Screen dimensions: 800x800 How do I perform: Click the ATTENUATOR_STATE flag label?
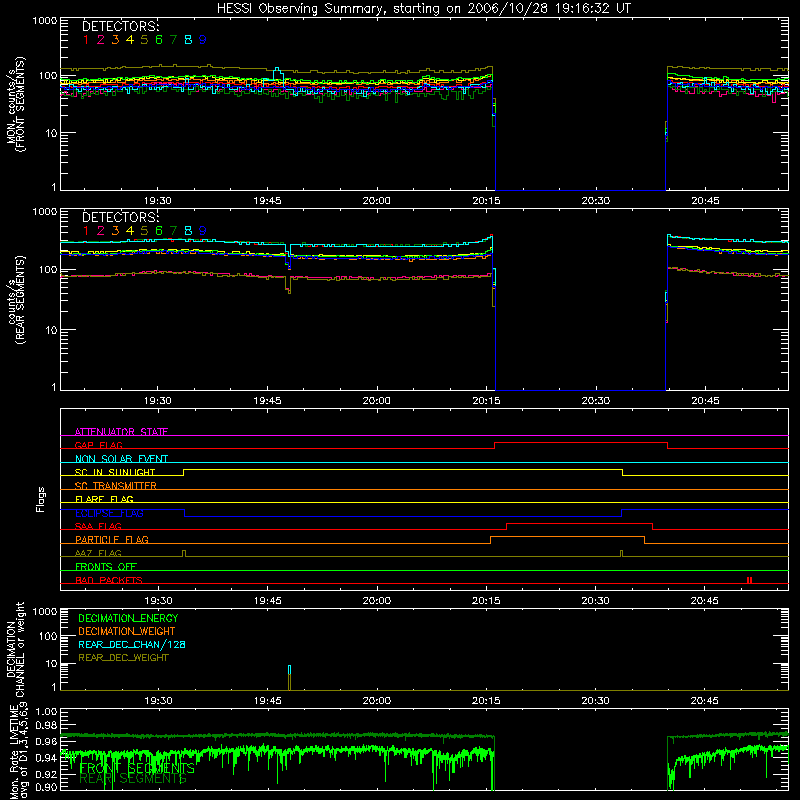[x=121, y=432]
